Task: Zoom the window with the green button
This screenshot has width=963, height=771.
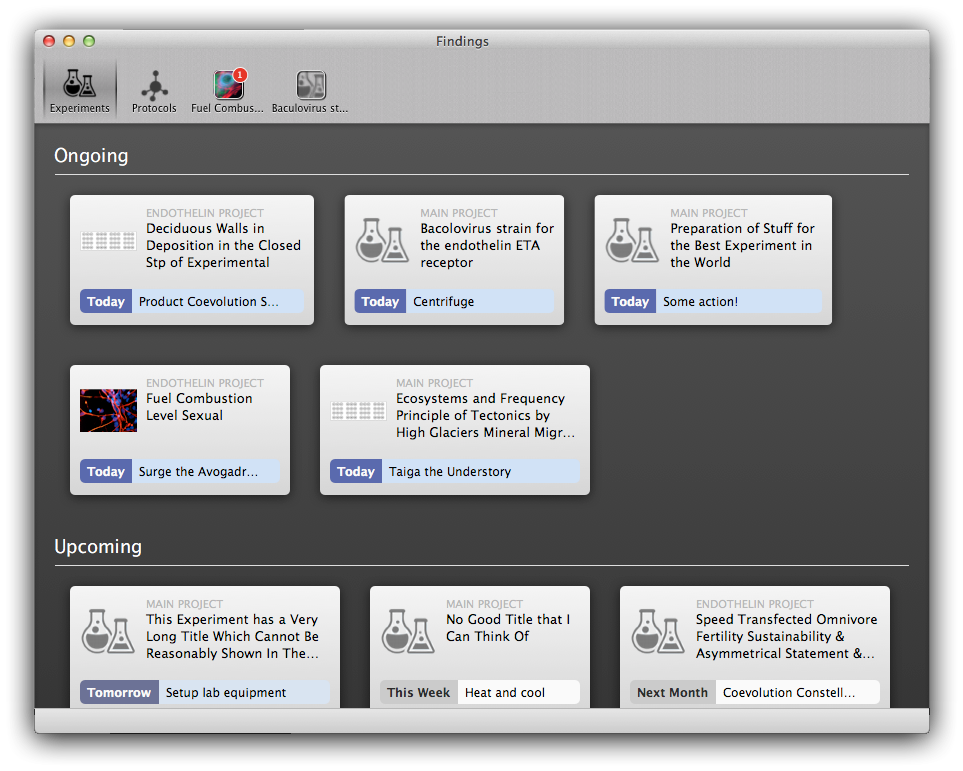Action: [89, 41]
